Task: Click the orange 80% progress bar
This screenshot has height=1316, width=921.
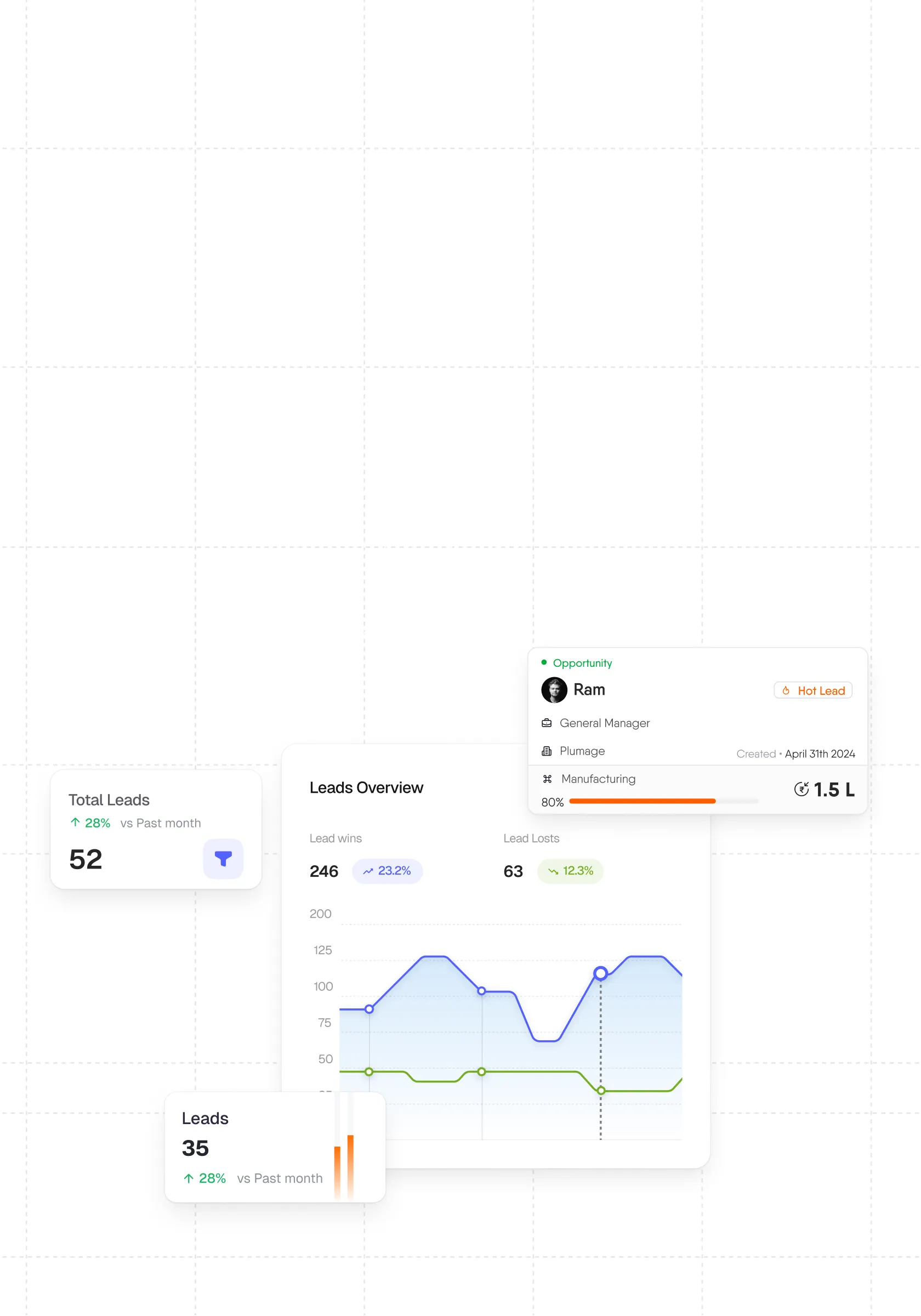Action: 641,801
